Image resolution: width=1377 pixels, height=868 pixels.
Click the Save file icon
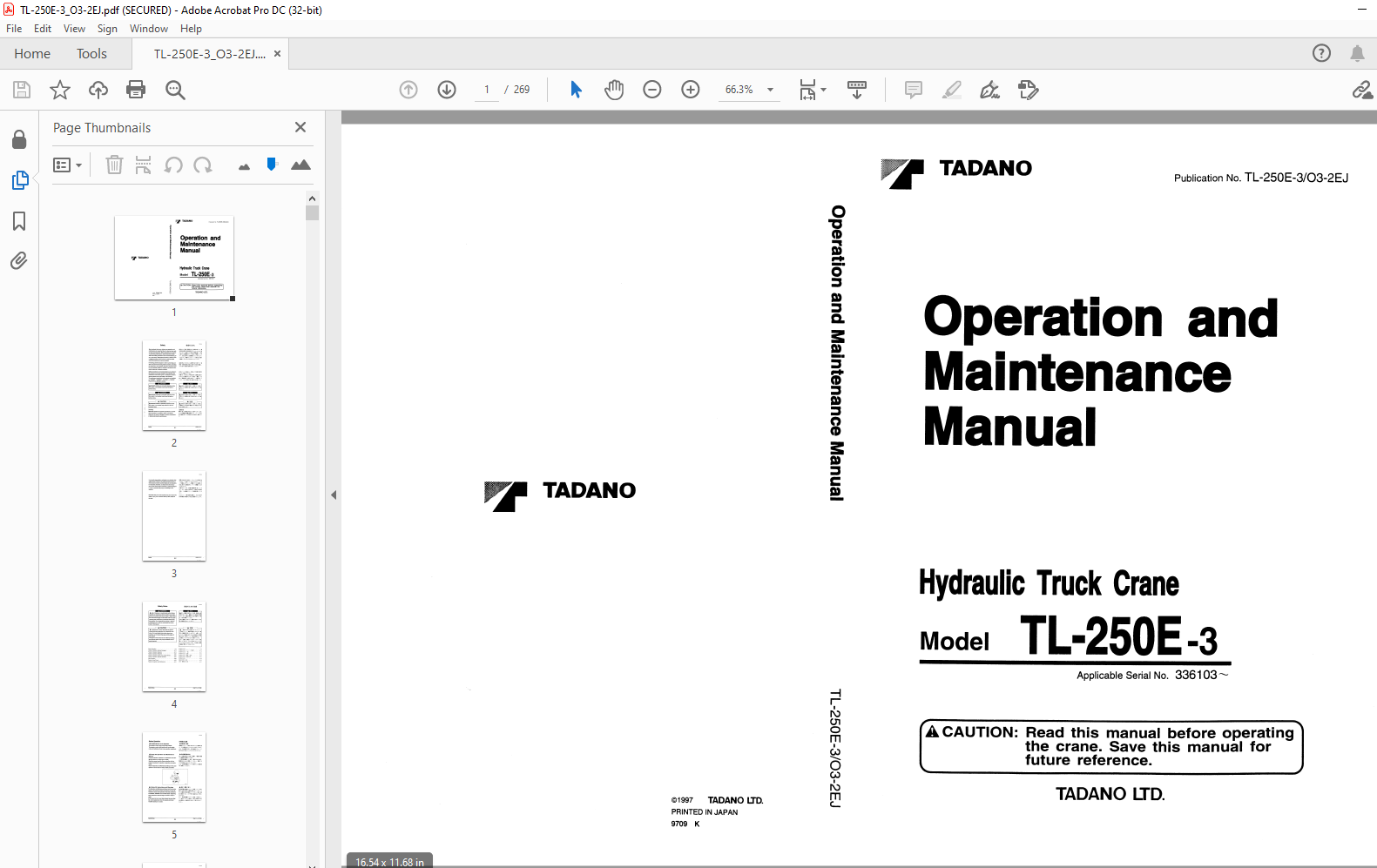[22, 90]
